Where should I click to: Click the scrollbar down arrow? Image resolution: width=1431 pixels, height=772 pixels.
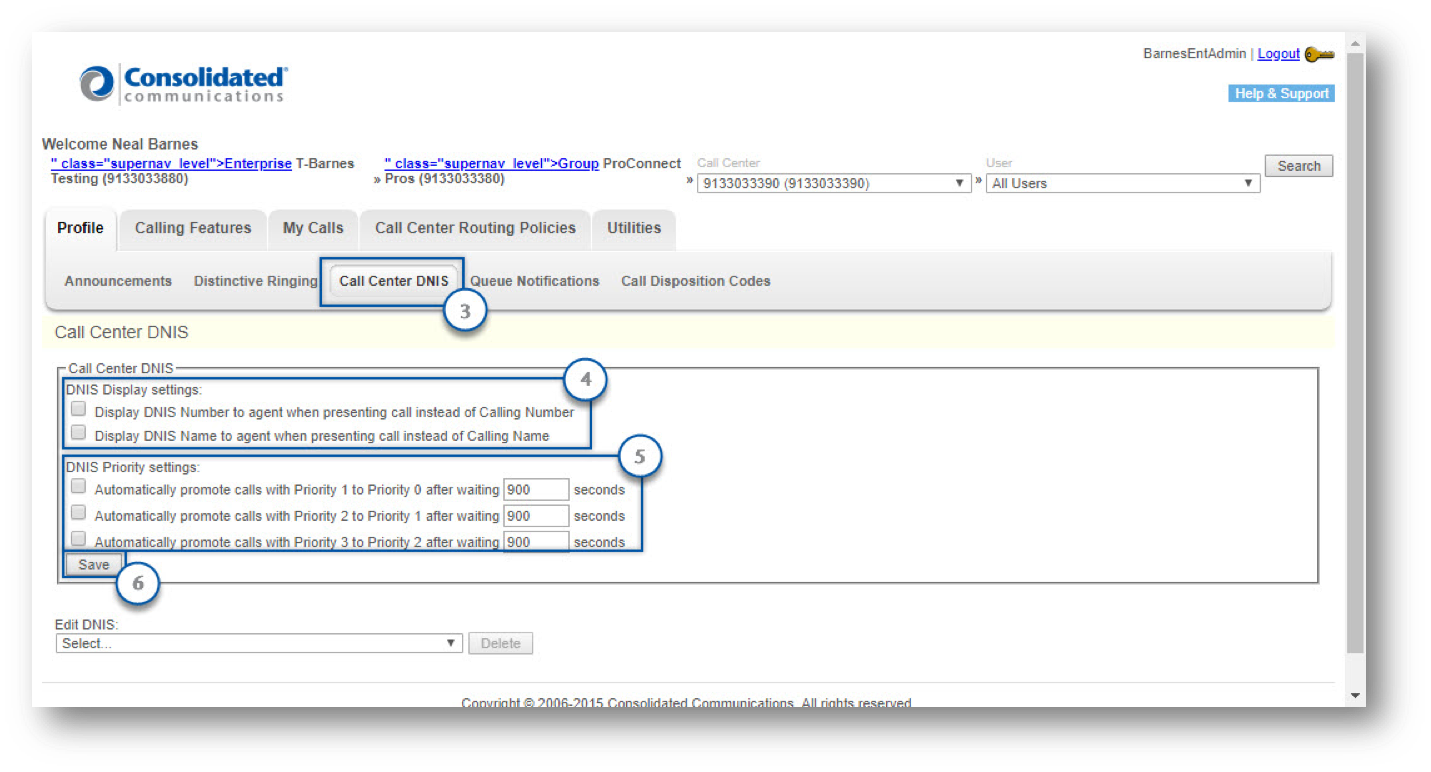1356,696
